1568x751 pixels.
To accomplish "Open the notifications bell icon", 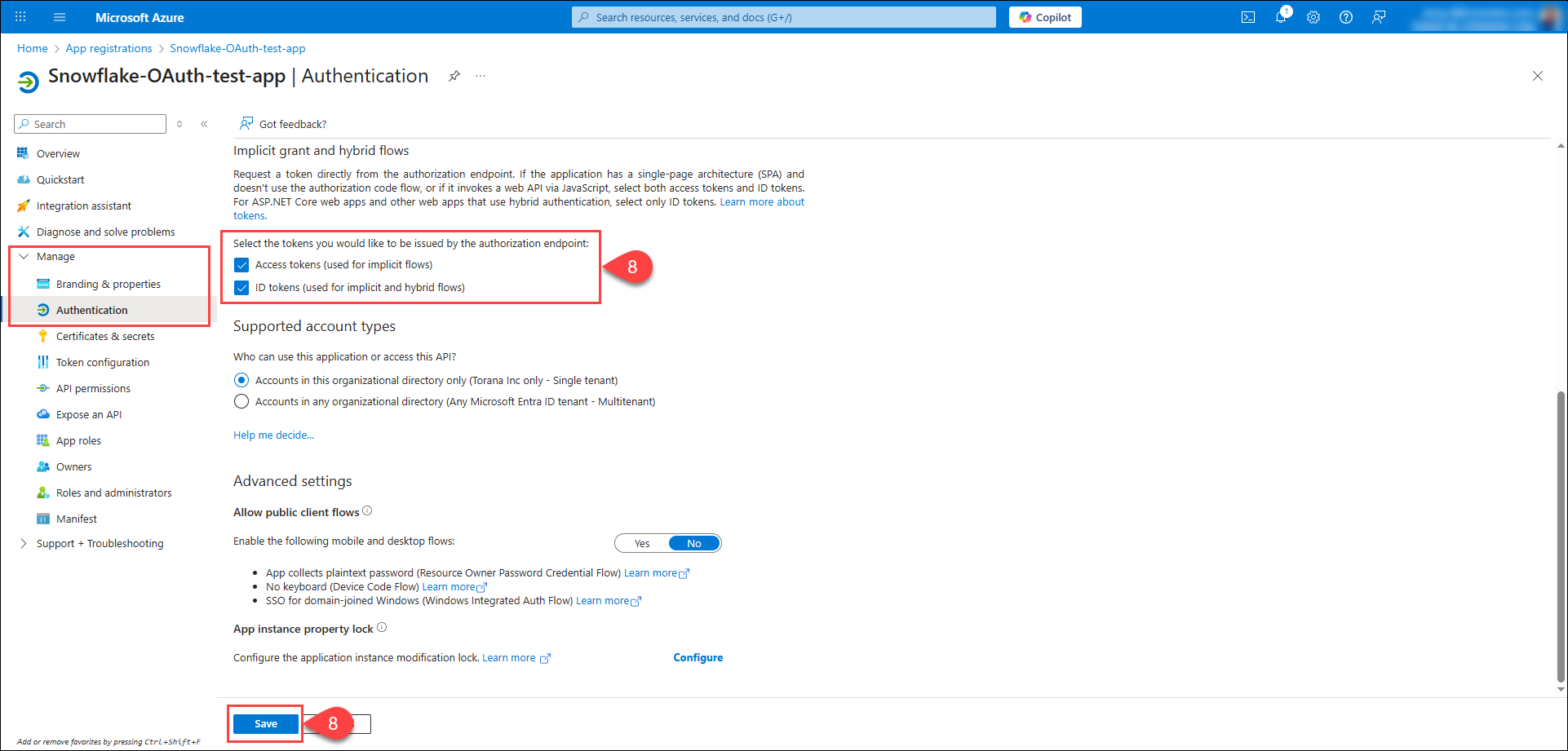I will point(1281,17).
